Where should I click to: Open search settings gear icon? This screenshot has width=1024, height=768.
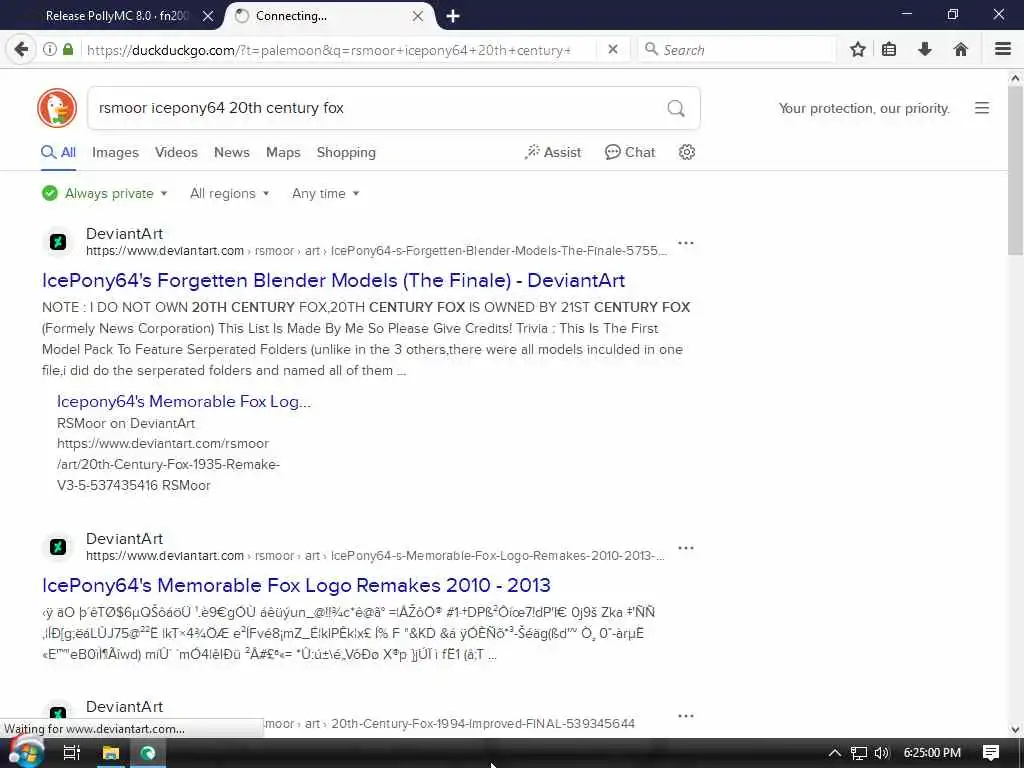(x=686, y=152)
